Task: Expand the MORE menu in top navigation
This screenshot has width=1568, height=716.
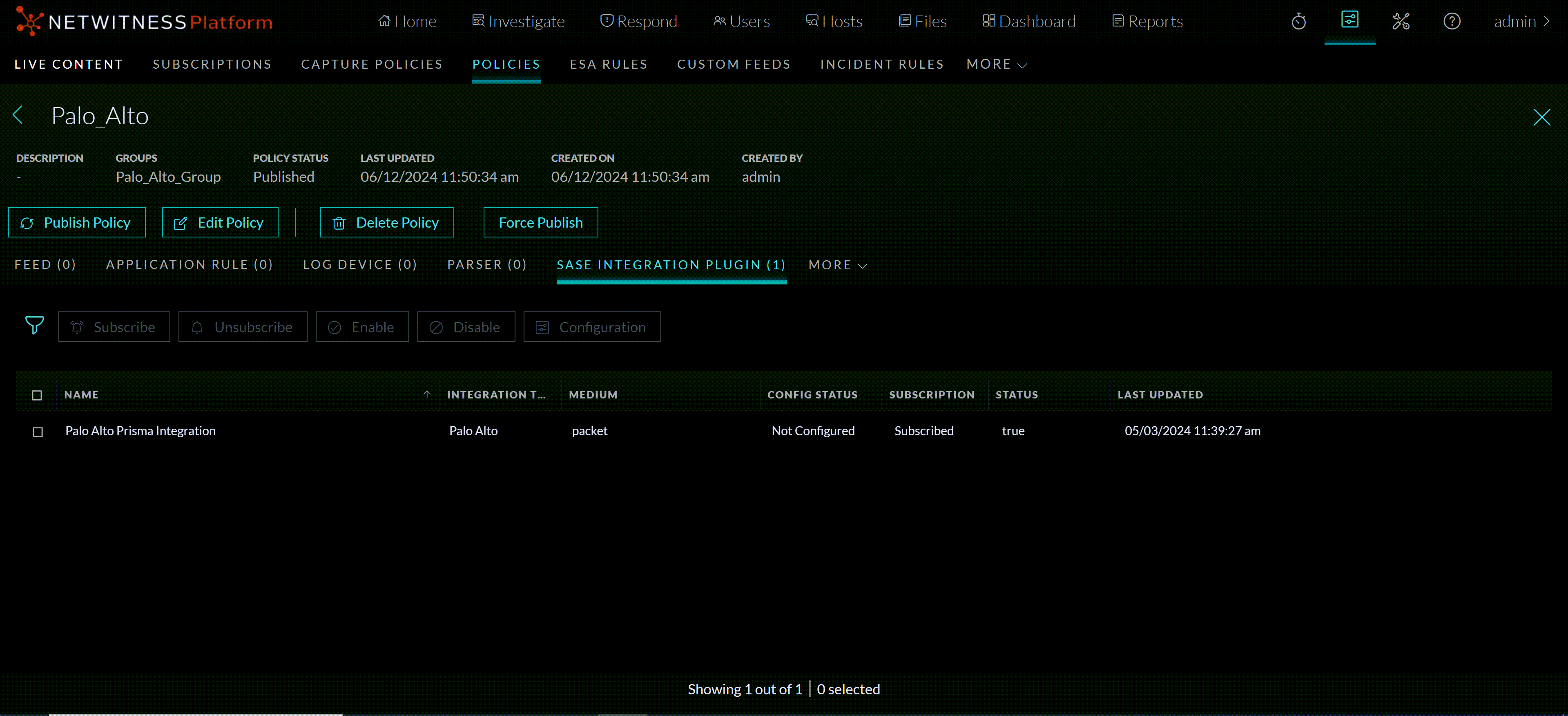Action: pyautogui.click(x=997, y=65)
